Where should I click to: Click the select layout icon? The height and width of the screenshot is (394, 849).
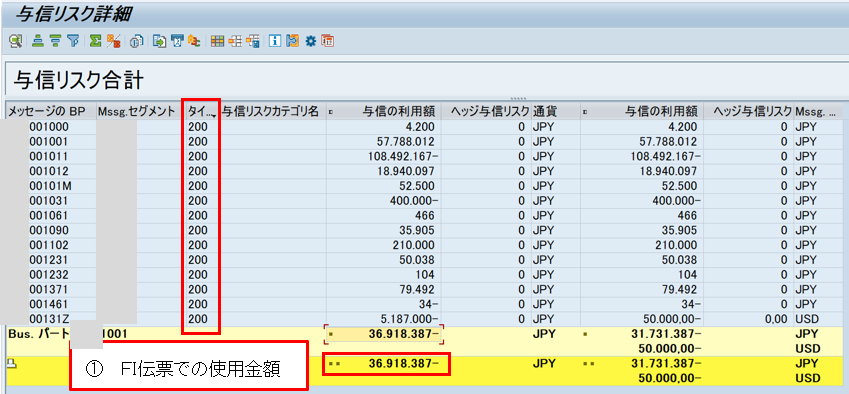(x=236, y=41)
